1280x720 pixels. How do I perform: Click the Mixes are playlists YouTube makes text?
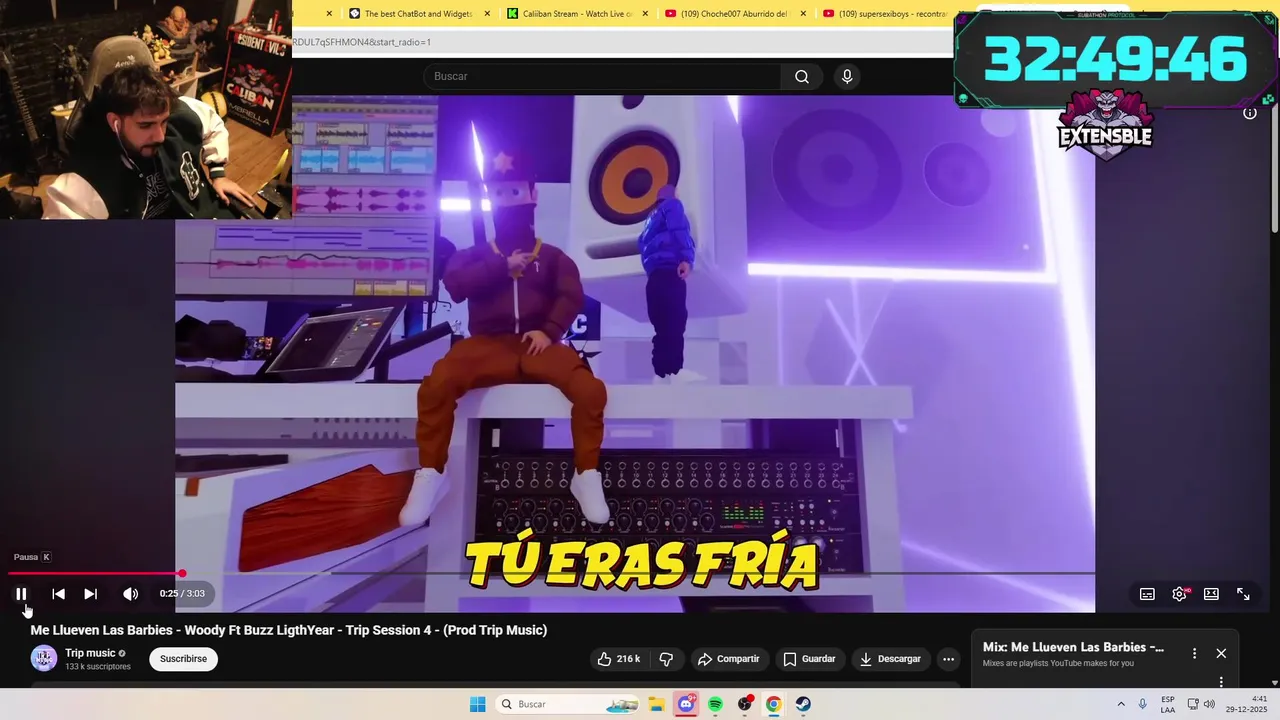[1058, 663]
